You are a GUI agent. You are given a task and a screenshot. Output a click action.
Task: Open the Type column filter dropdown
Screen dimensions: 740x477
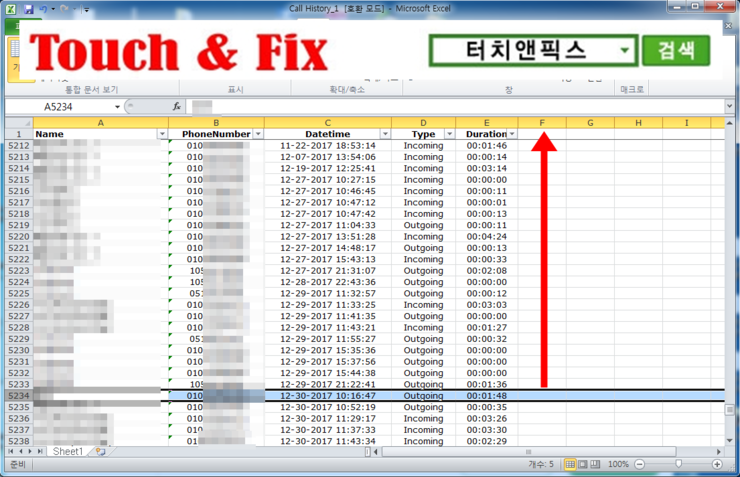449,134
